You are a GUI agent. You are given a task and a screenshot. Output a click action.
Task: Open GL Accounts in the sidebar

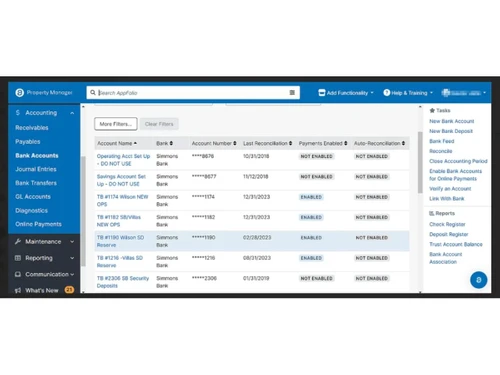33,197
